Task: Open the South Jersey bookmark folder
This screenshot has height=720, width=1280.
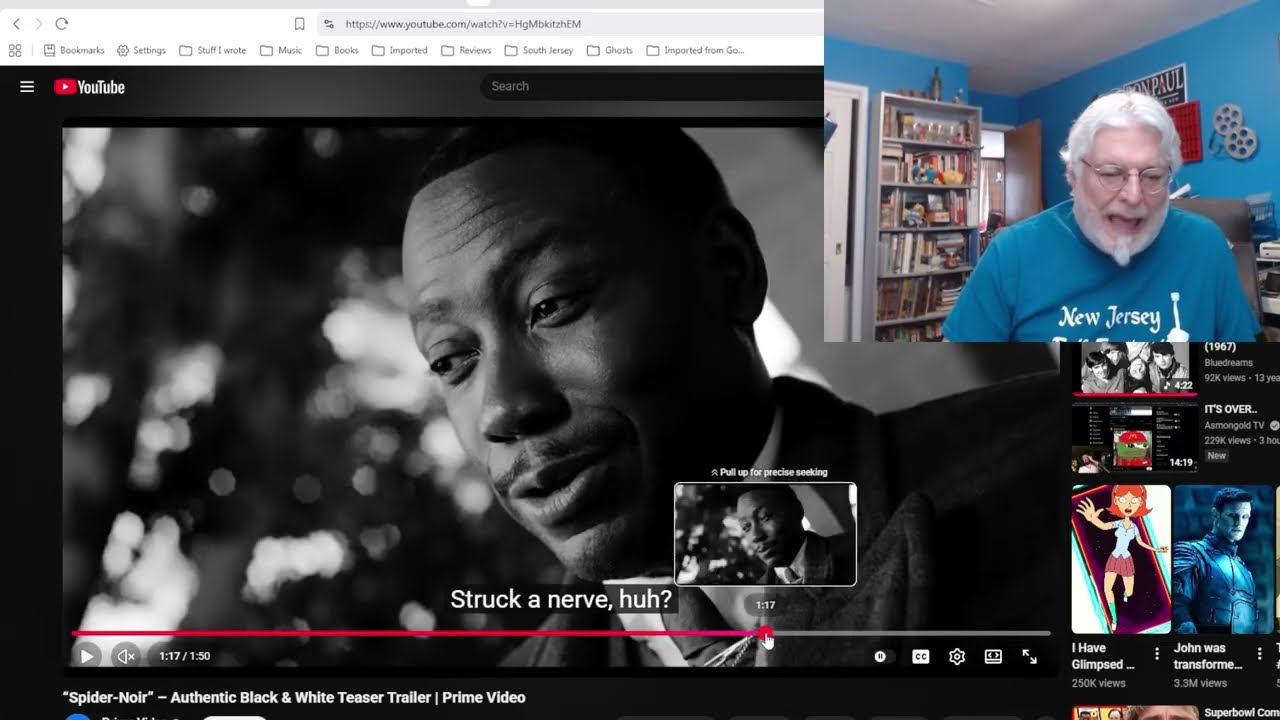Action: (x=539, y=50)
